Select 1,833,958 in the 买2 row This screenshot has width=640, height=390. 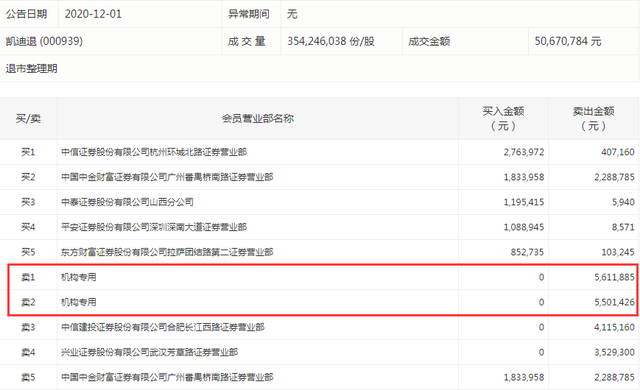(524, 177)
